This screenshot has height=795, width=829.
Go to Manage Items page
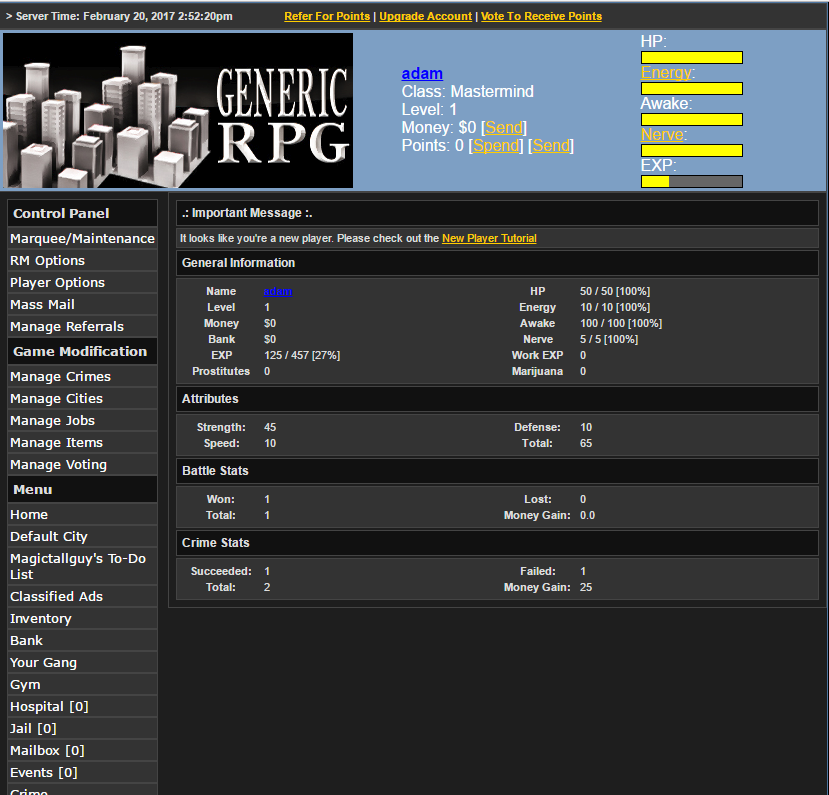56,443
